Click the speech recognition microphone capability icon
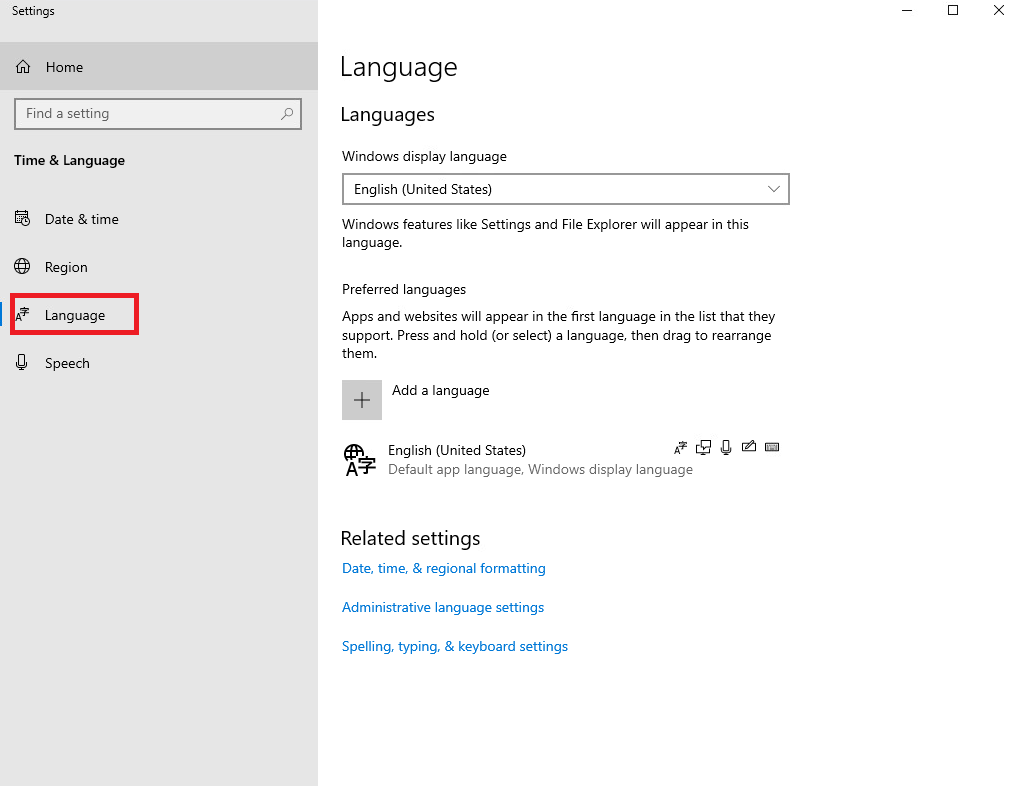The width and height of the screenshot is (1016, 786). [x=726, y=447]
